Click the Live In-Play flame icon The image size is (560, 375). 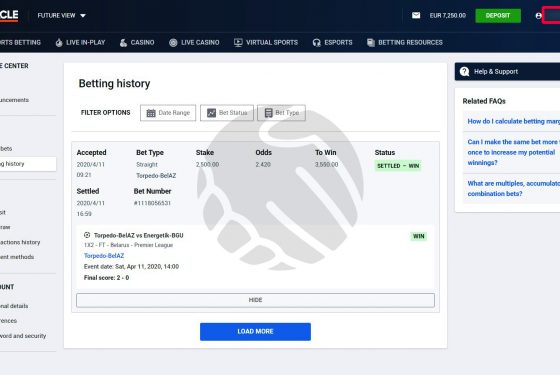pos(59,42)
